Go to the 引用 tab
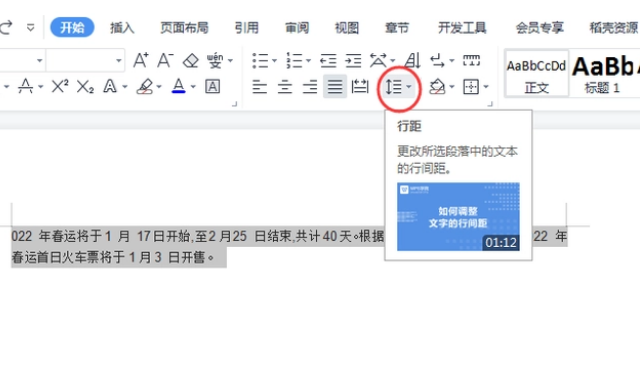The image size is (640, 380). tap(247, 28)
